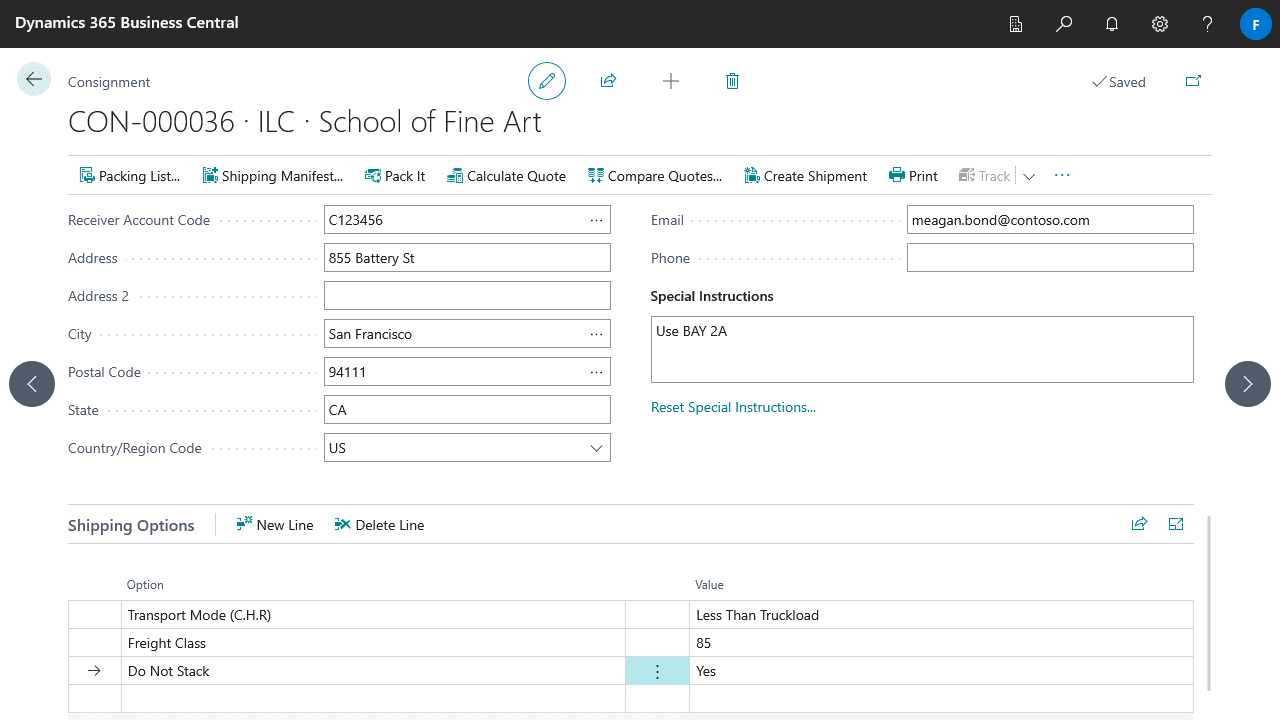
Task: Go to next consignment record
Action: [x=1248, y=384]
